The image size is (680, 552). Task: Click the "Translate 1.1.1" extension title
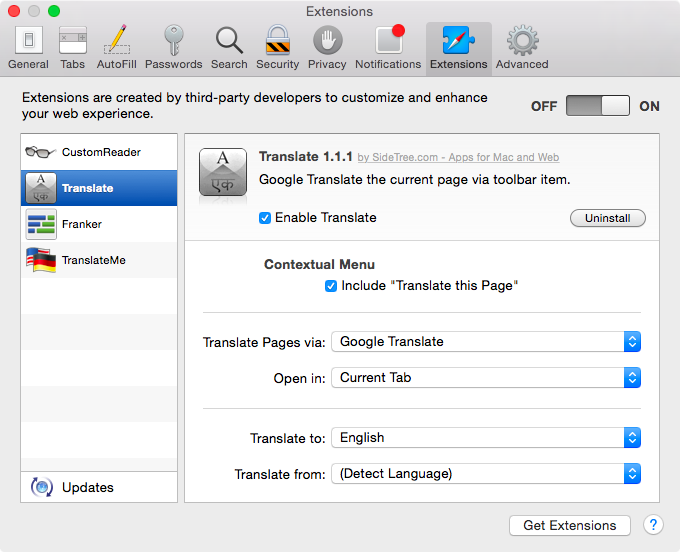pos(305,157)
